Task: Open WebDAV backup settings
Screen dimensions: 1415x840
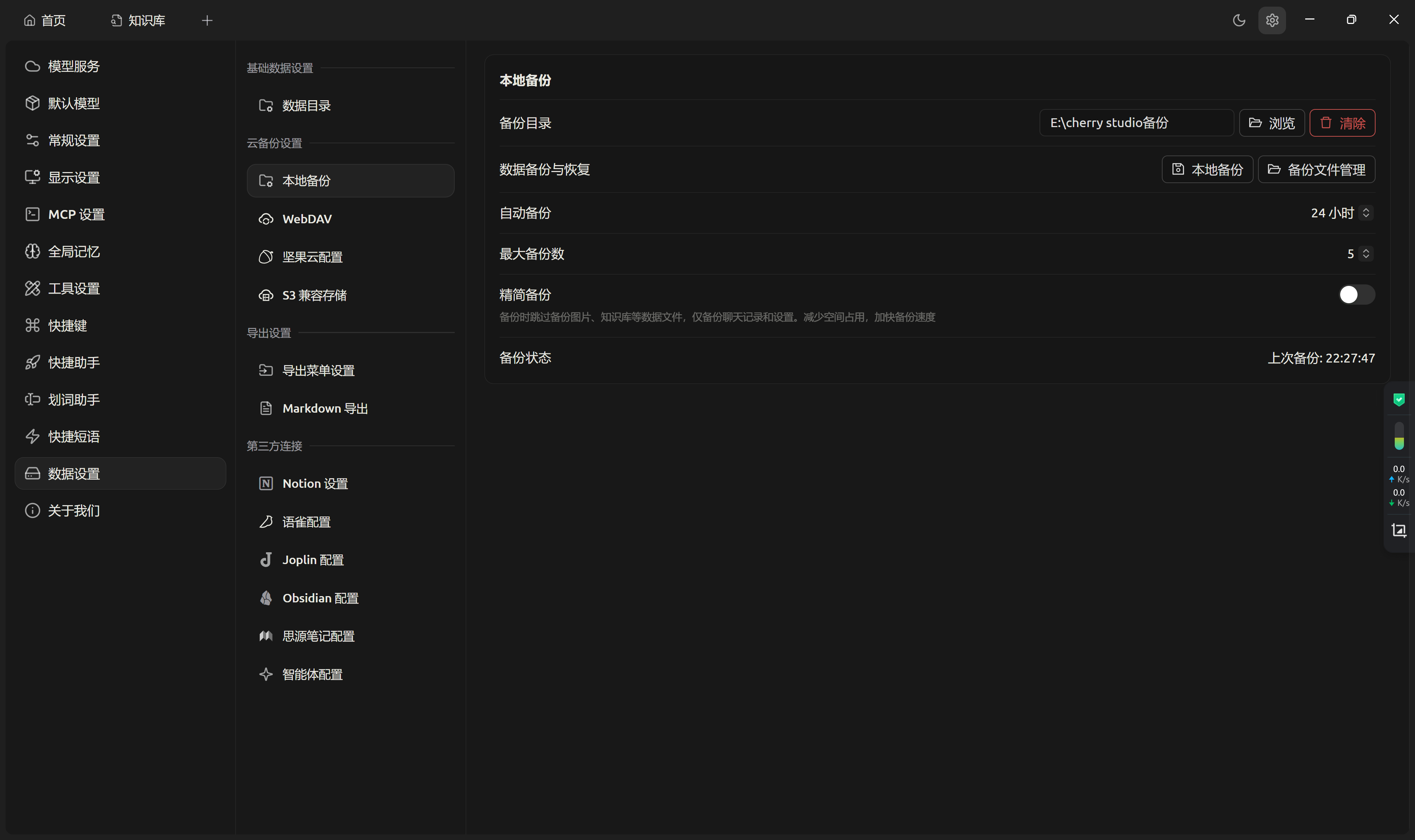Action: (307, 219)
